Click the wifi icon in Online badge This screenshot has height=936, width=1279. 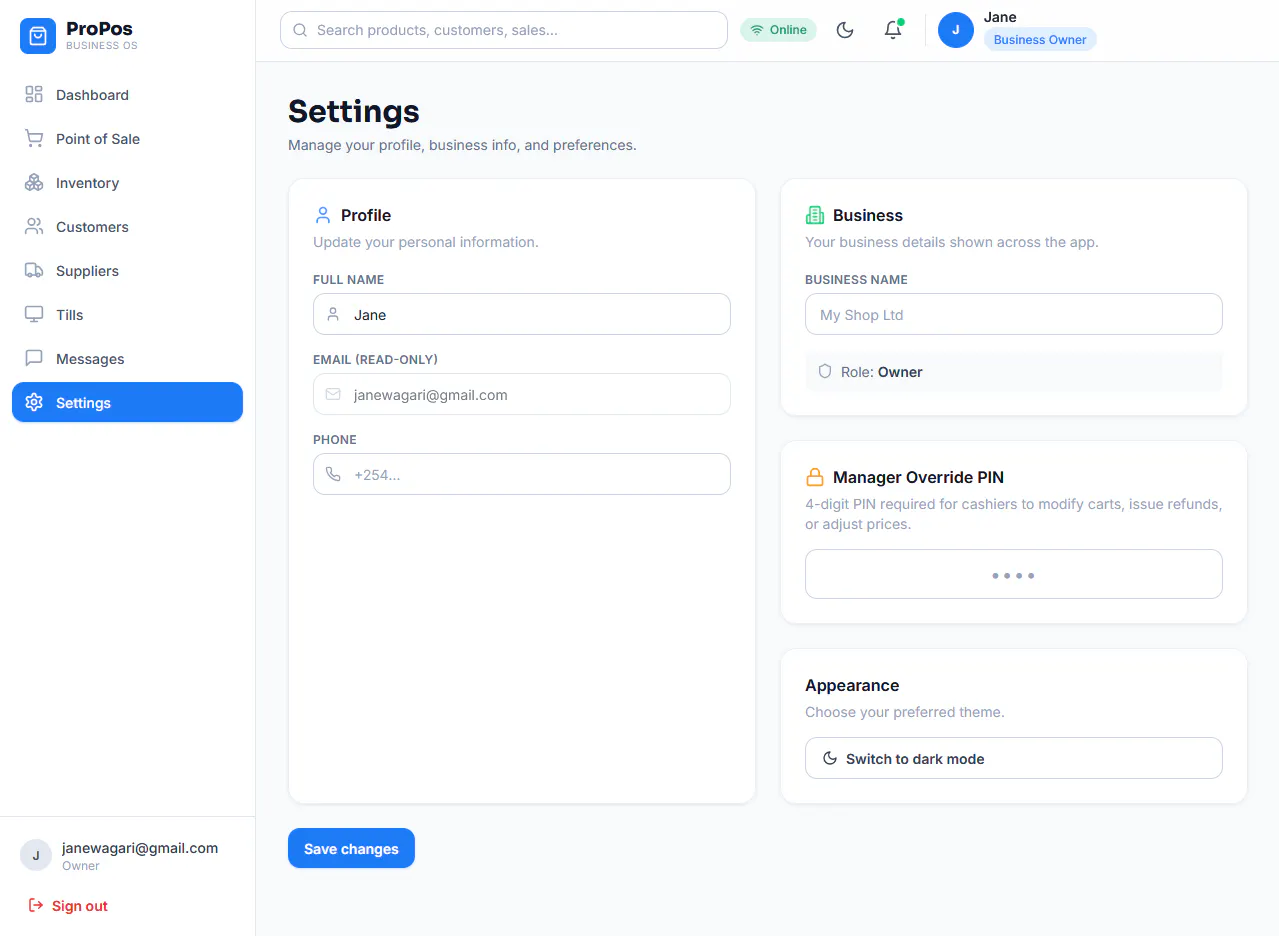(x=757, y=30)
